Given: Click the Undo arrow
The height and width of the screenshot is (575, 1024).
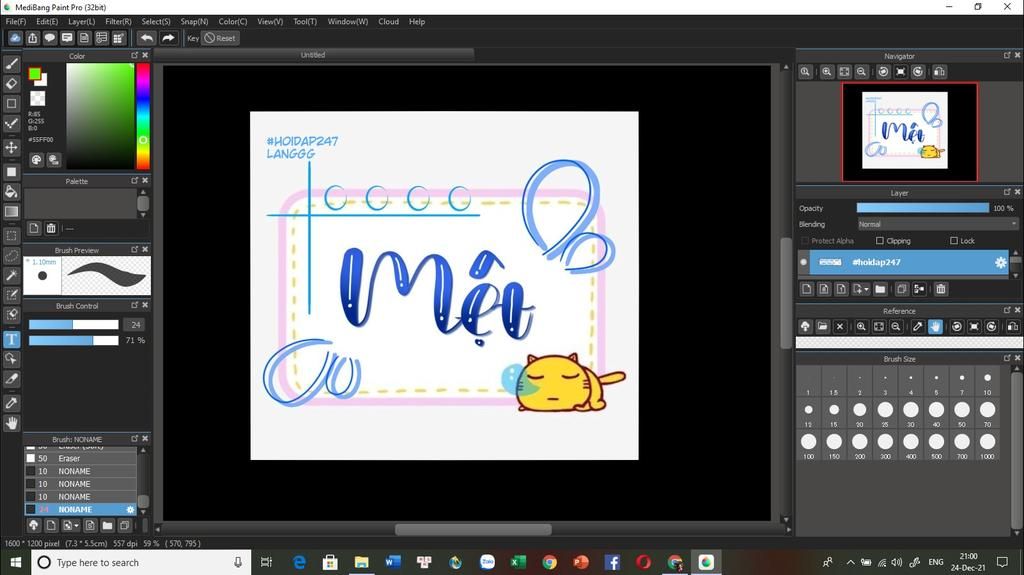Looking at the screenshot, I should pos(147,38).
